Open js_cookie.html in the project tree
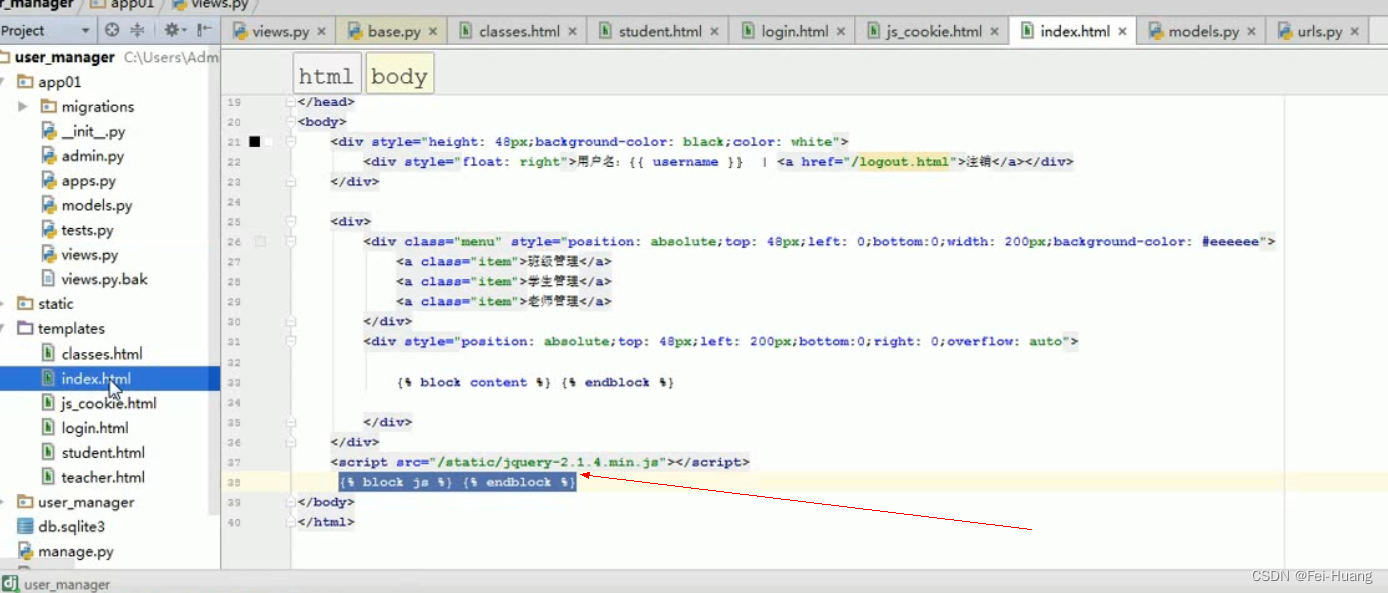 pos(108,403)
